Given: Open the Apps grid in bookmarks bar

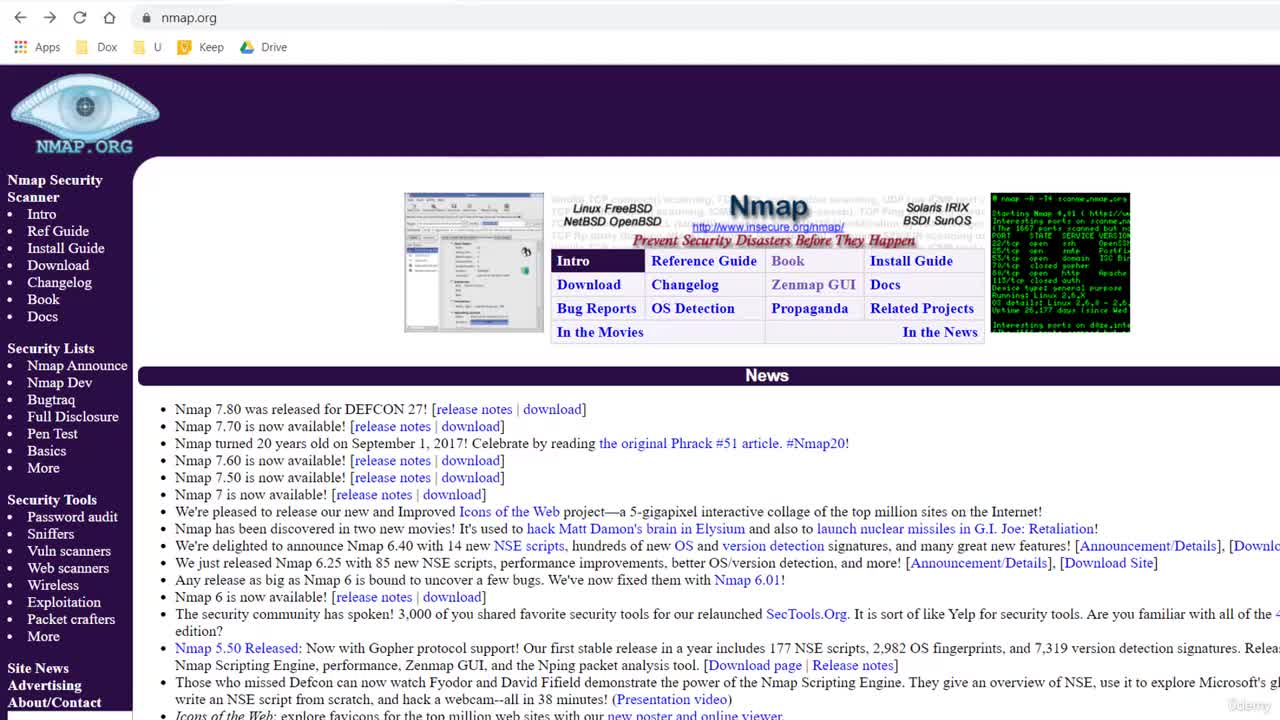Looking at the screenshot, I should (x=37, y=47).
